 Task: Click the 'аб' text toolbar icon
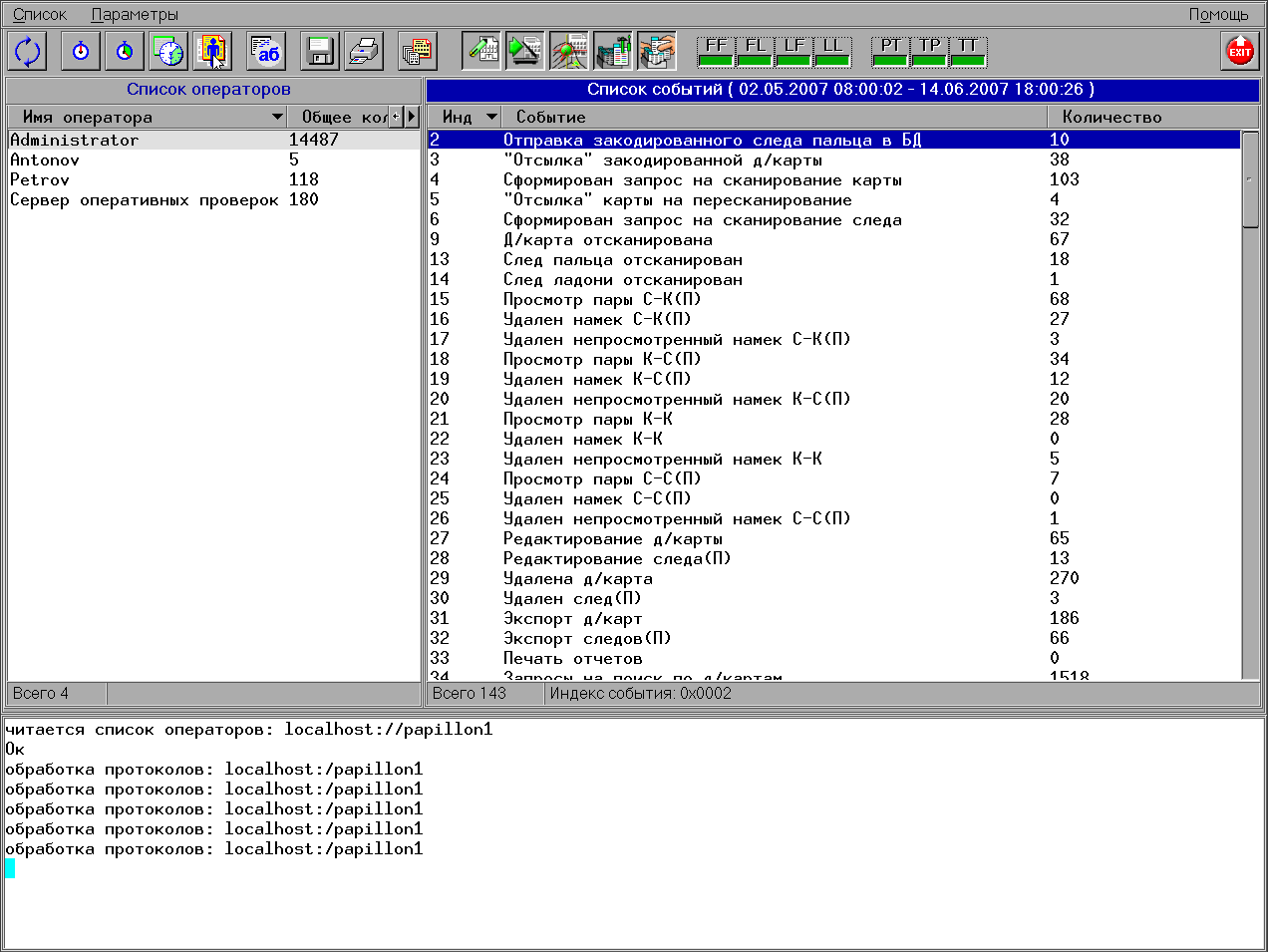(266, 51)
